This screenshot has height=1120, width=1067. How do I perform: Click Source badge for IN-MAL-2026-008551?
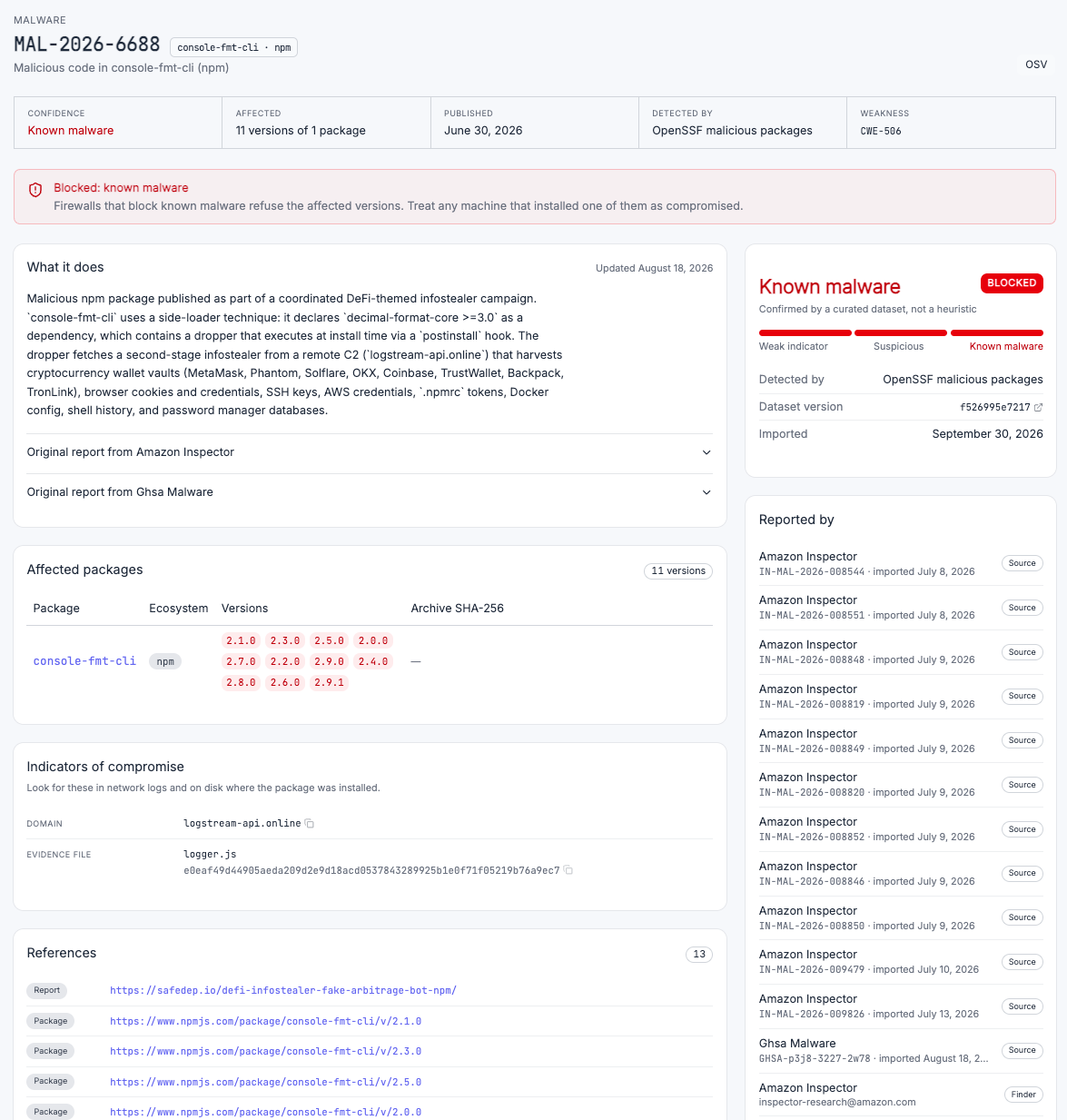click(1023, 608)
